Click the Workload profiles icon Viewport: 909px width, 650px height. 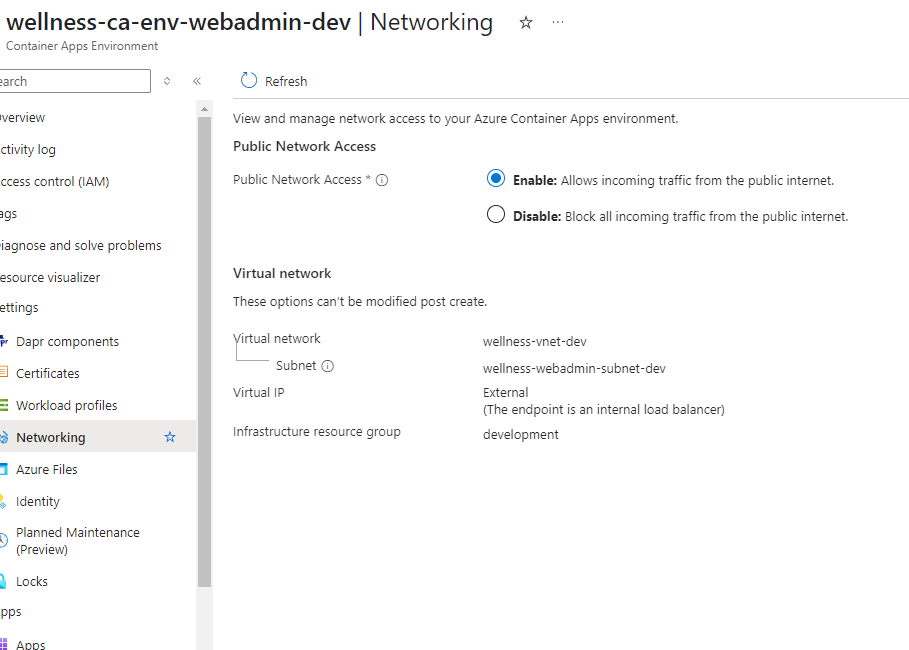[x=3, y=405]
